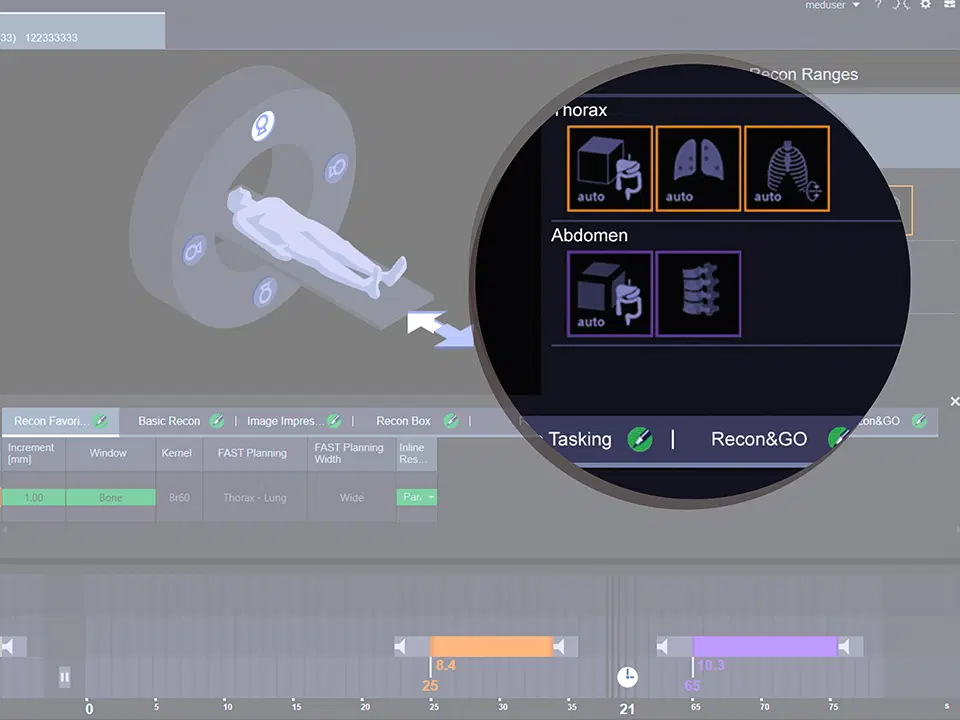Click the Thorax soft tissue volume icon
Image resolution: width=960 pixels, height=720 pixels.
[610, 168]
